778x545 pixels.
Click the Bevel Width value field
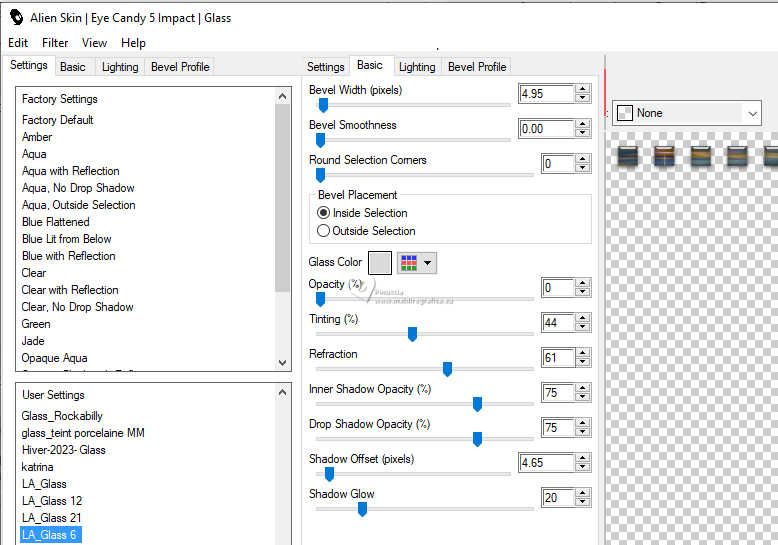click(x=546, y=93)
